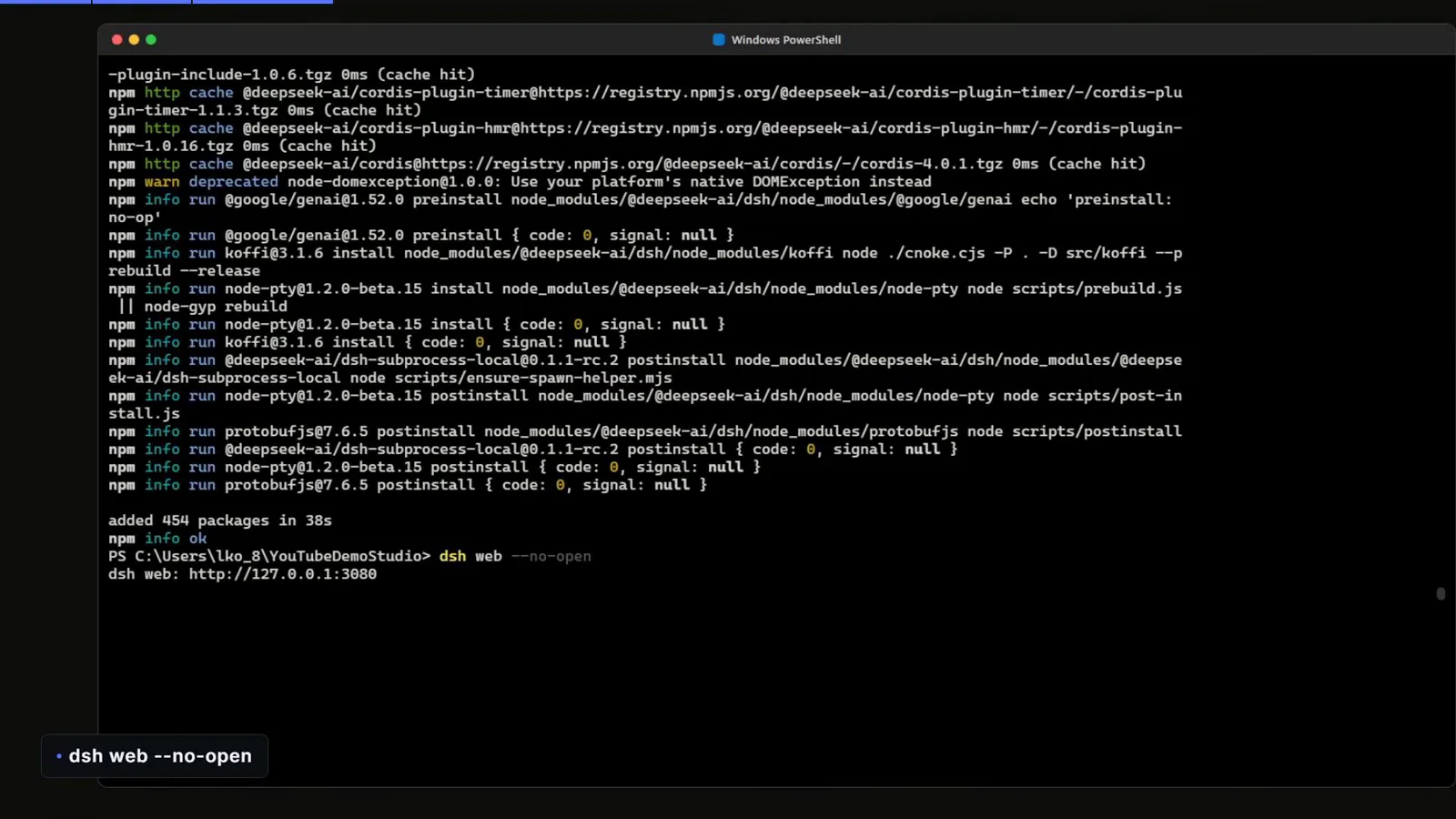This screenshot has height=819, width=1456.
Task: Click the dsh-subprocess-local postinstall code 0 line
Action: [x=533, y=450]
